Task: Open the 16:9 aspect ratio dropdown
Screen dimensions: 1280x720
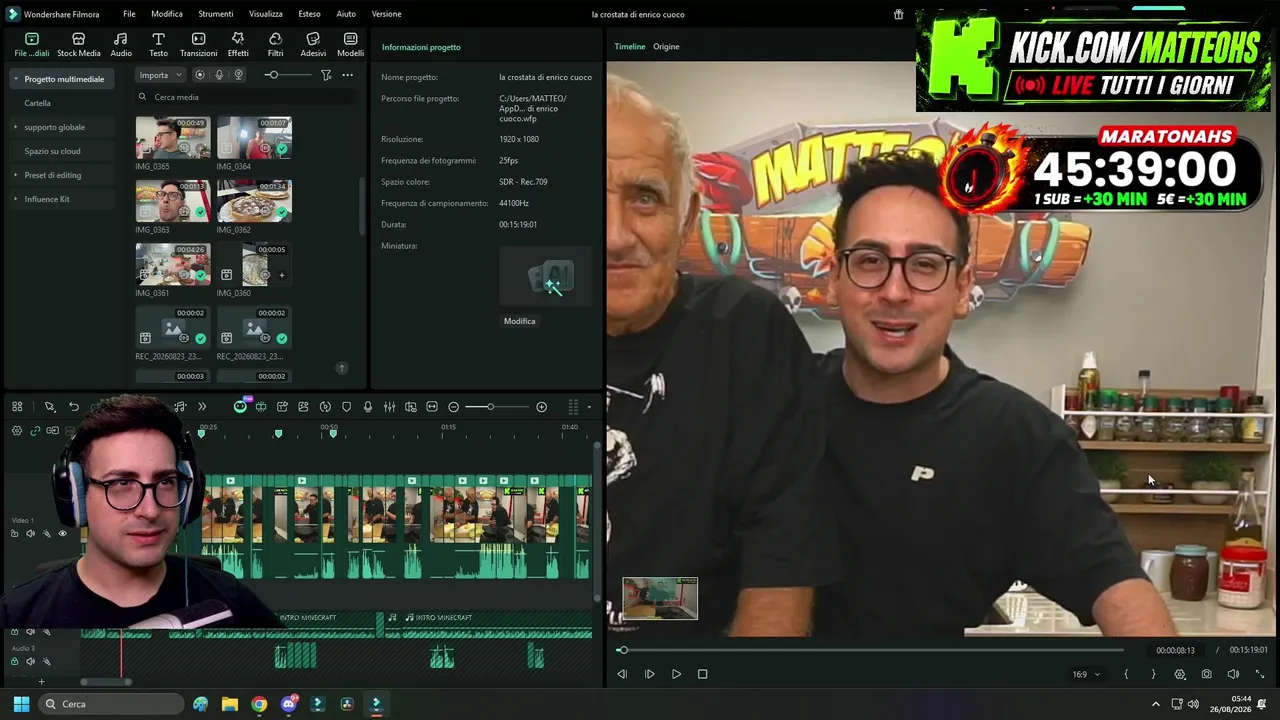Action: tap(1086, 675)
